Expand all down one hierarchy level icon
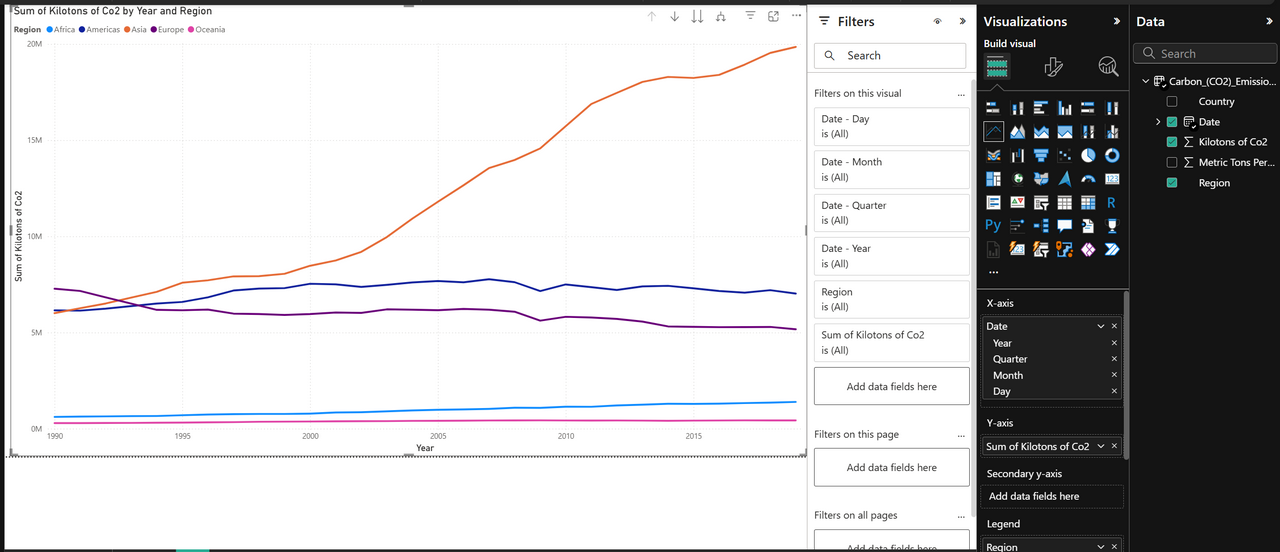The height and width of the screenshot is (552, 1280). (721, 17)
